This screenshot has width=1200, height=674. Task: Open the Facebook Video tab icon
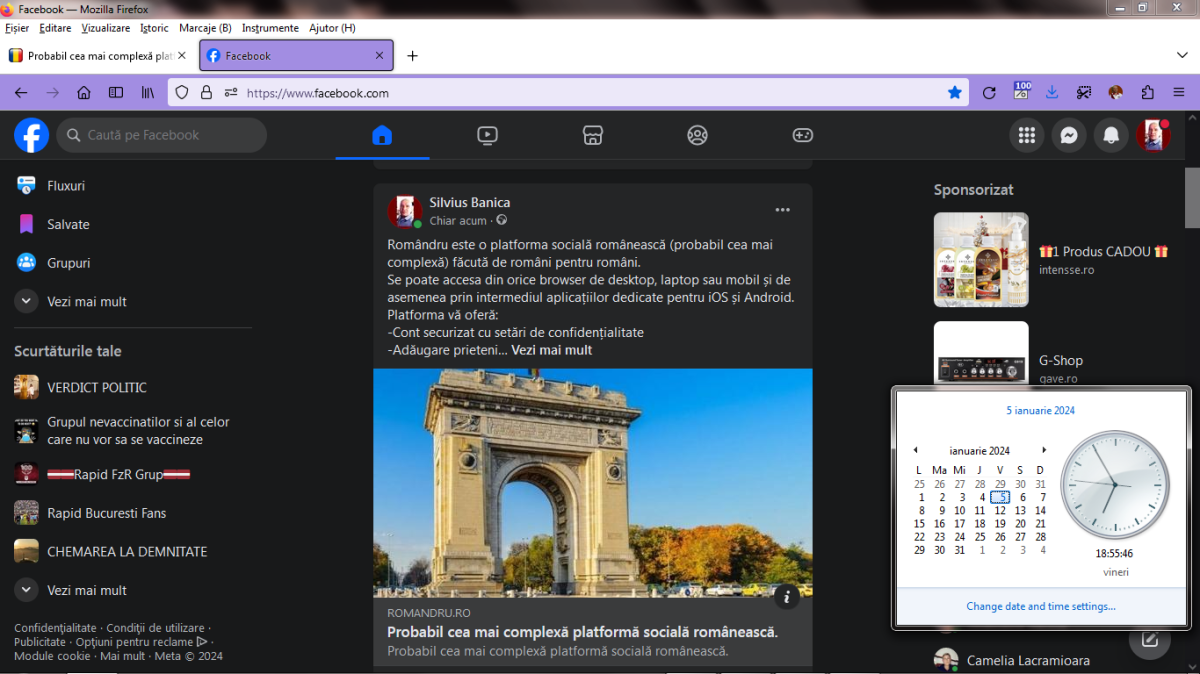(487, 135)
